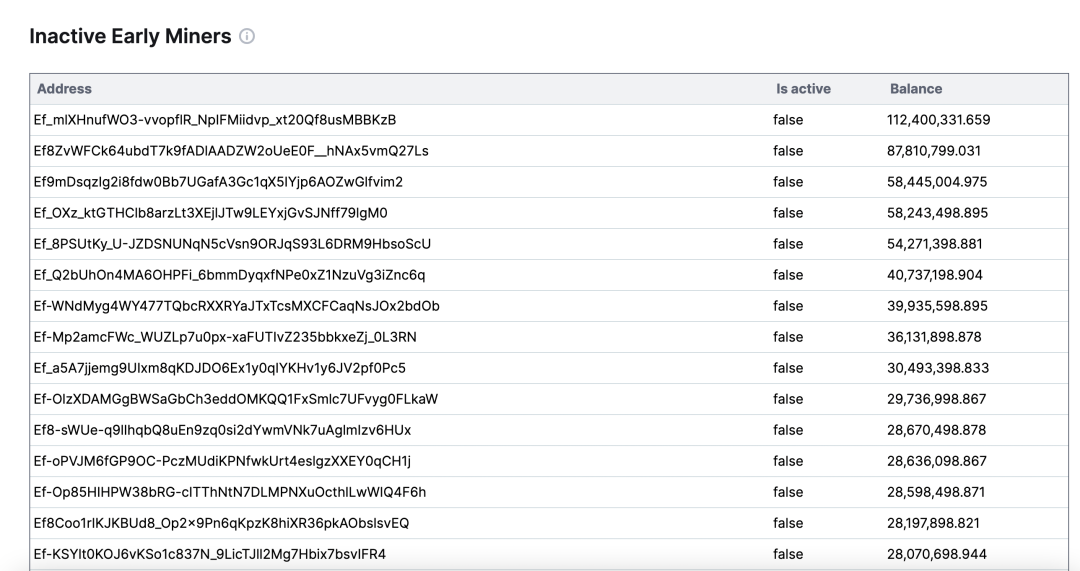Click the address starting with Ef-WNdMyg4WY477
The image size is (1080, 571).
[x=236, y=306]
